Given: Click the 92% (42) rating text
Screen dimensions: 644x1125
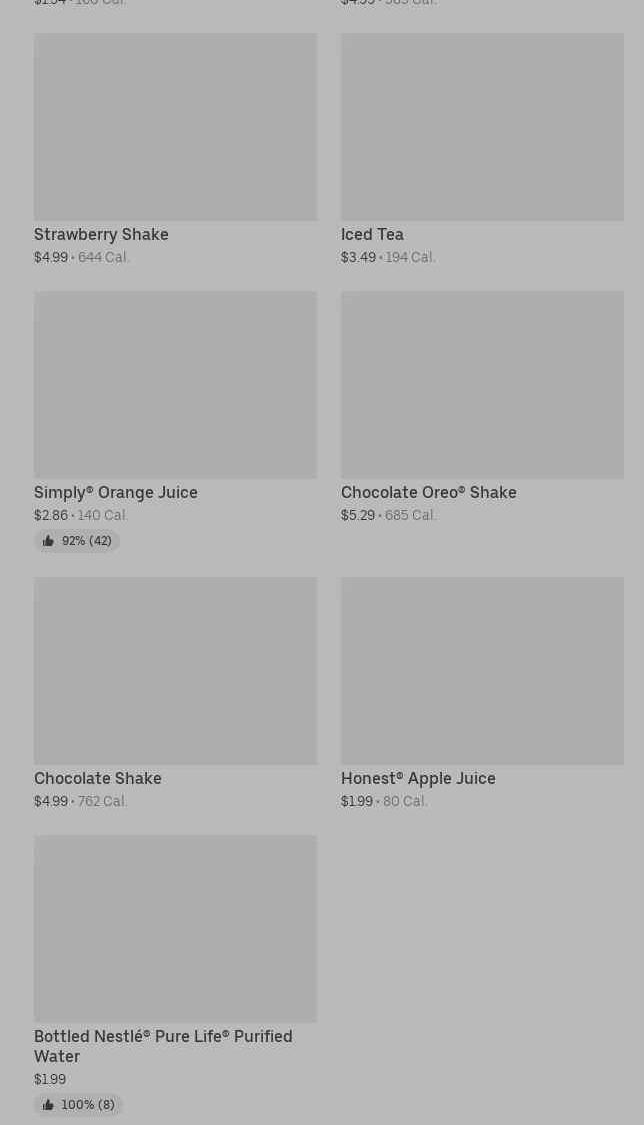Looking at the screenshot, I should pos(86,541).
